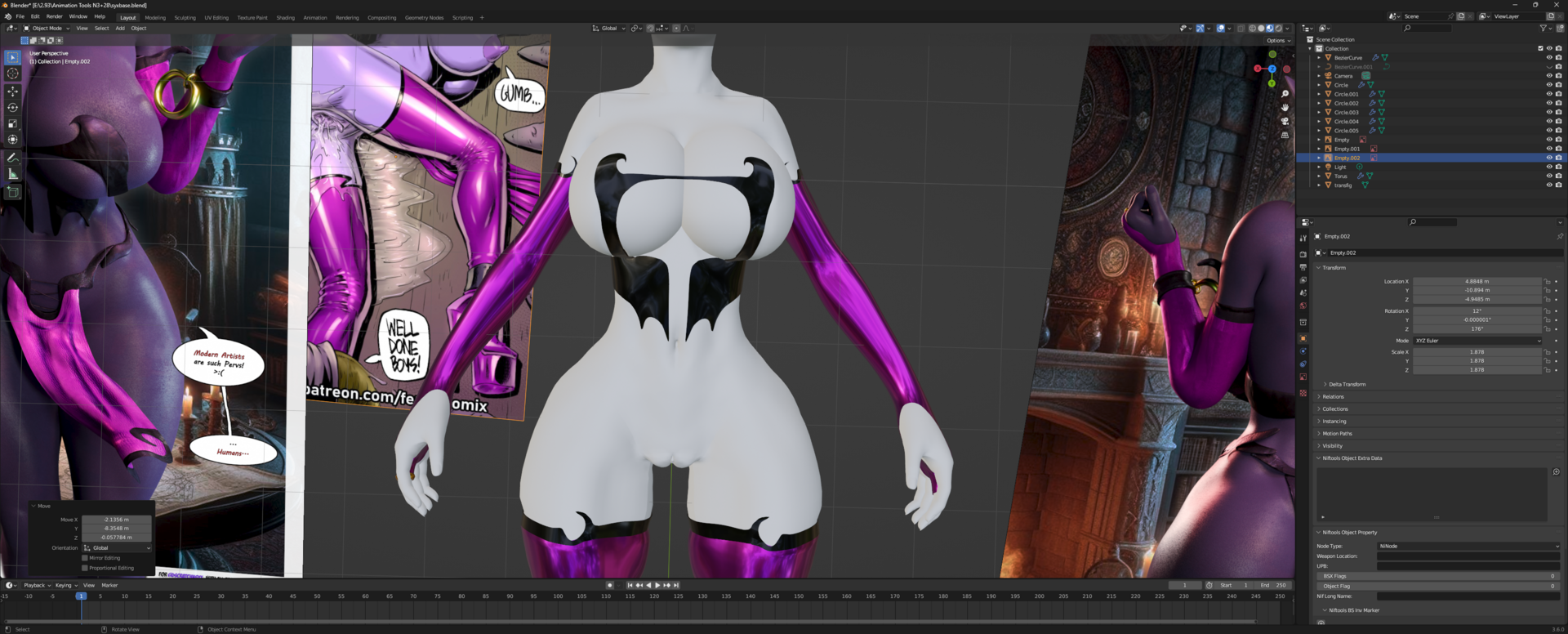Toggle the Location X lock icon
This screenshot has width=1568, height=634.
(1548, 281)
